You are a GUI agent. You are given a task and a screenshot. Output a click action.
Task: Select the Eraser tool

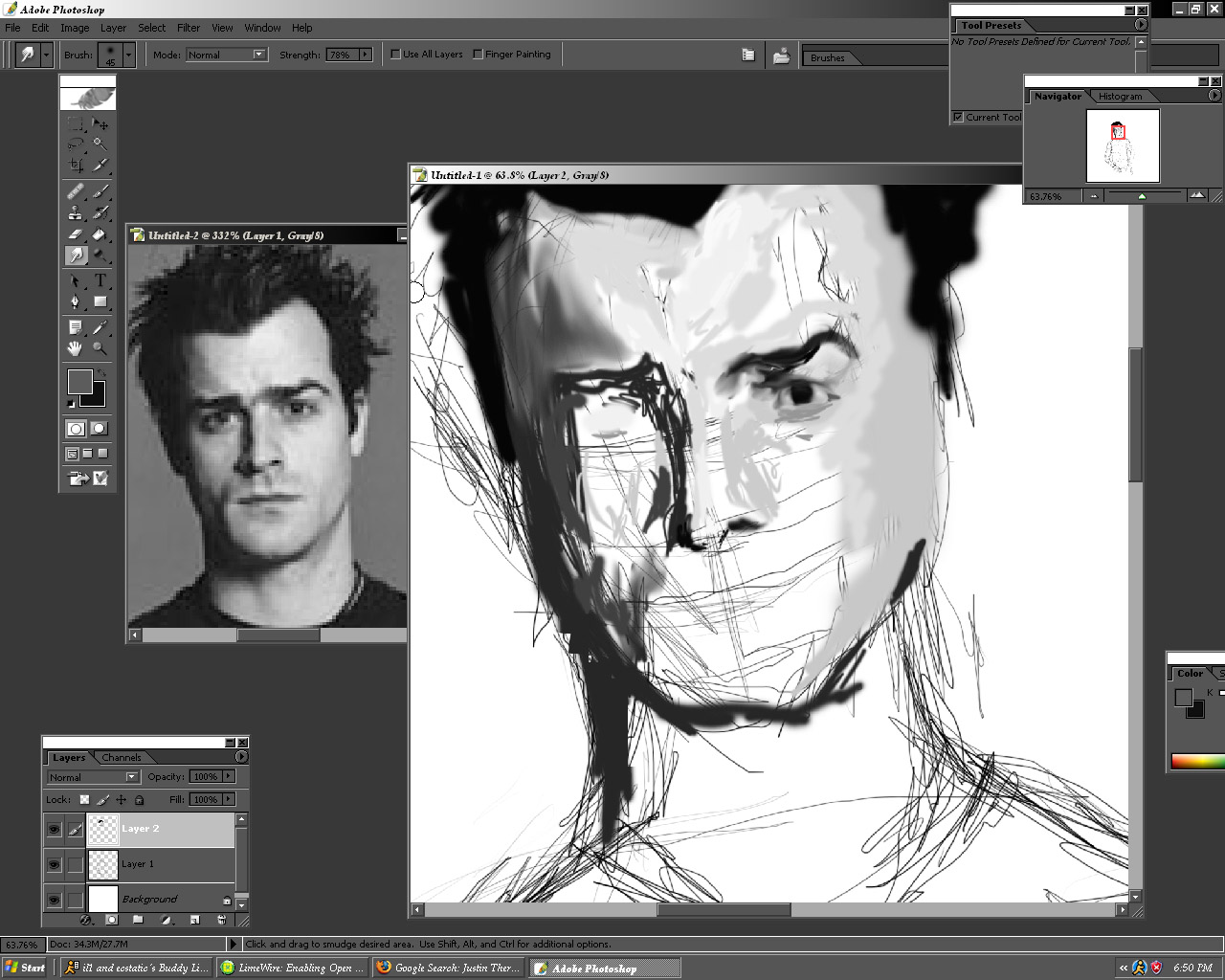tap(76, 234)
